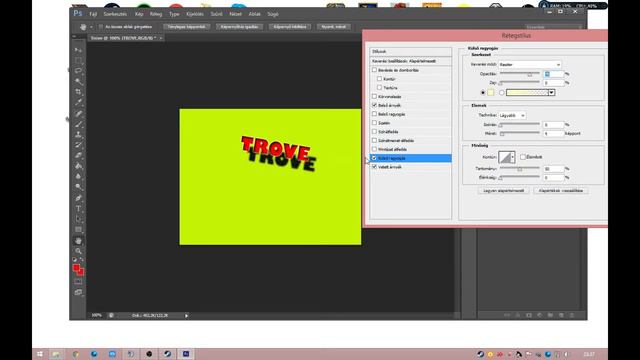
Task: Enable the Szatén checkbox
Action: [x=374, y=123]
